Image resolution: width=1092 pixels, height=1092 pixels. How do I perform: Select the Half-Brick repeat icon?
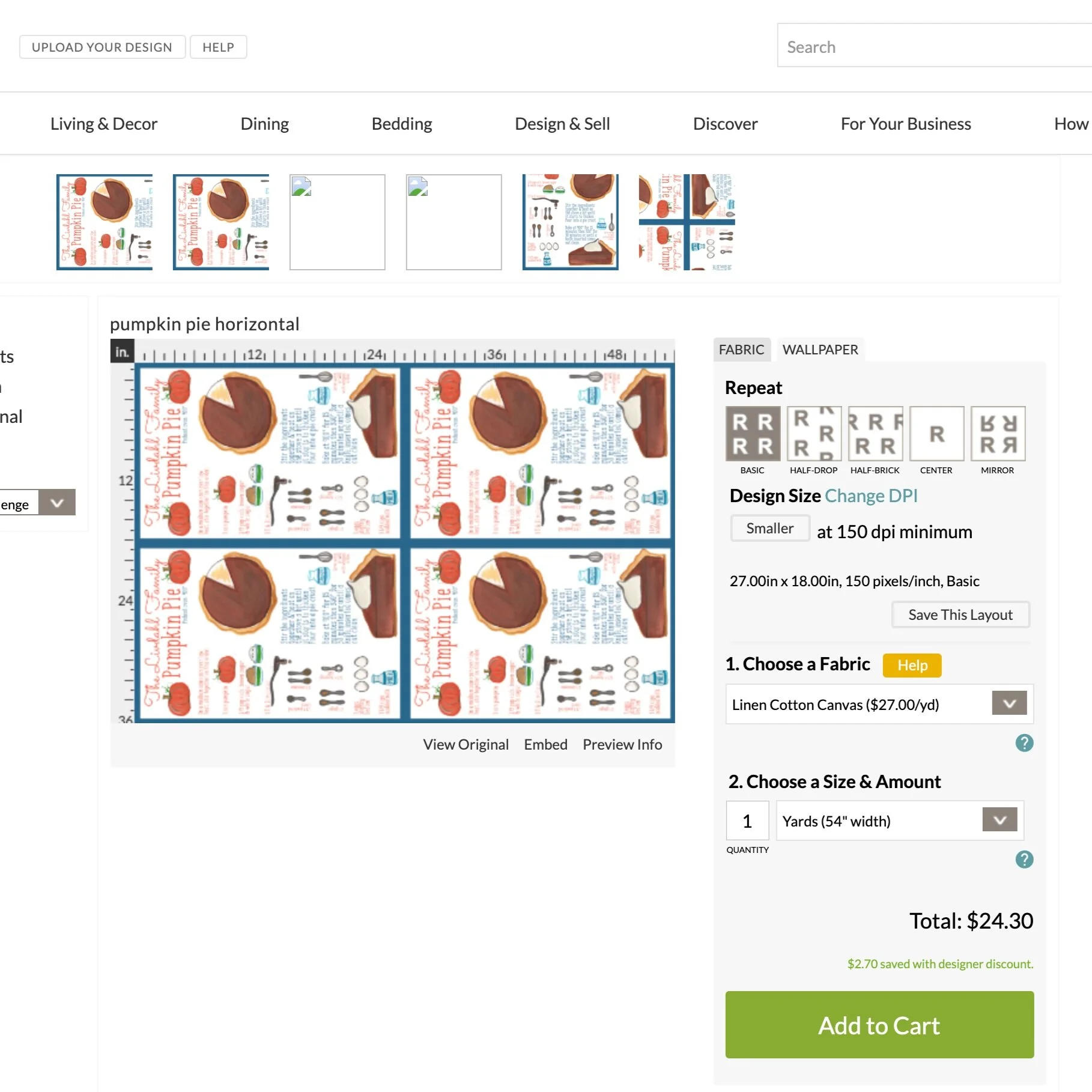[875, 433]
